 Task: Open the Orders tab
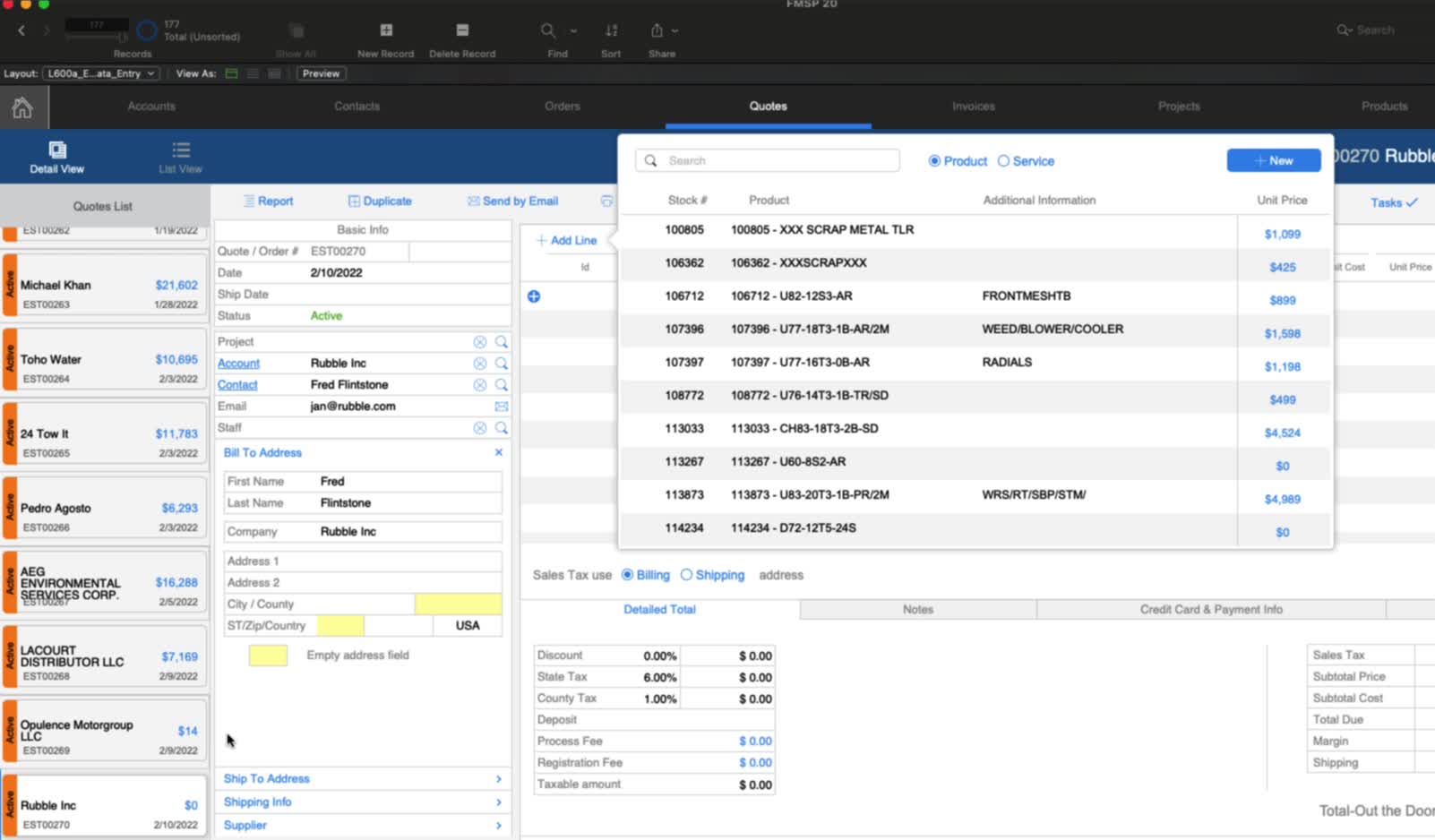(x=563, y=107)
